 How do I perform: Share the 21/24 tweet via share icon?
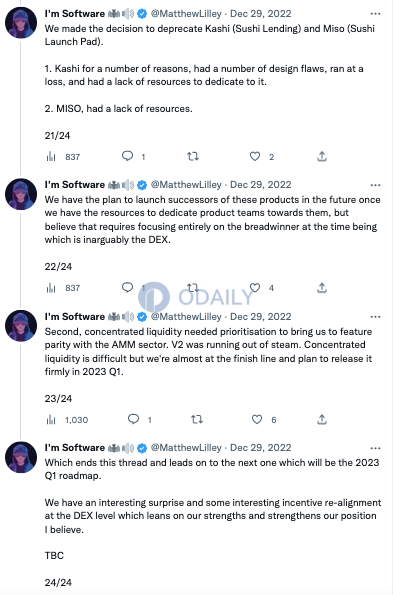tap(322, 156)
